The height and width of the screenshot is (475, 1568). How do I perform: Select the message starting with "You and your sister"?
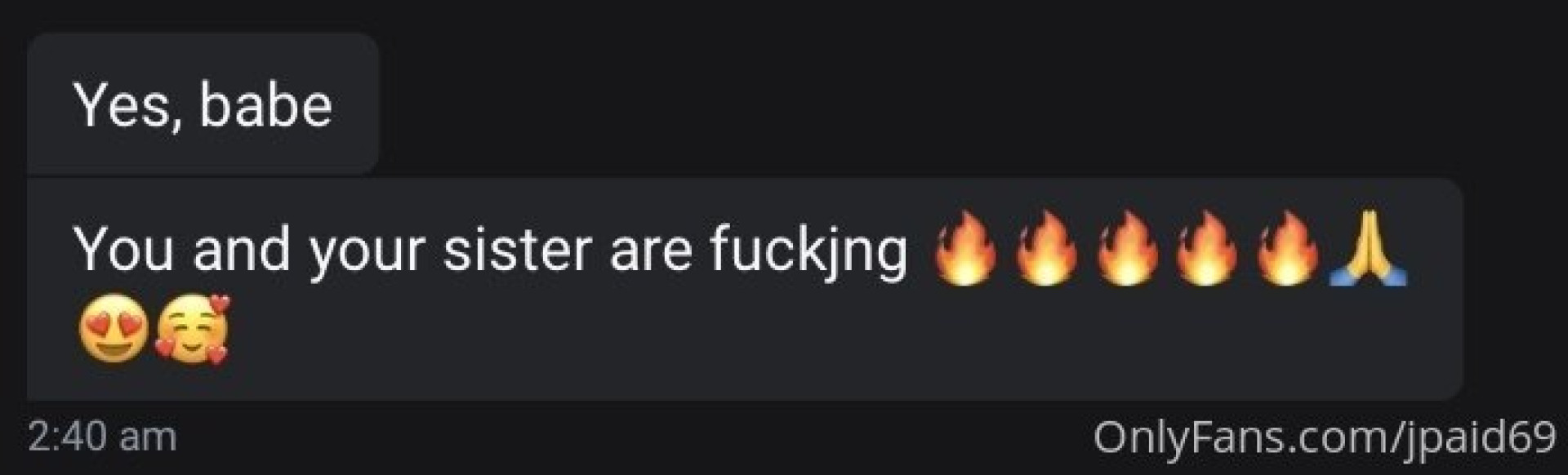[x=745, y=289]
